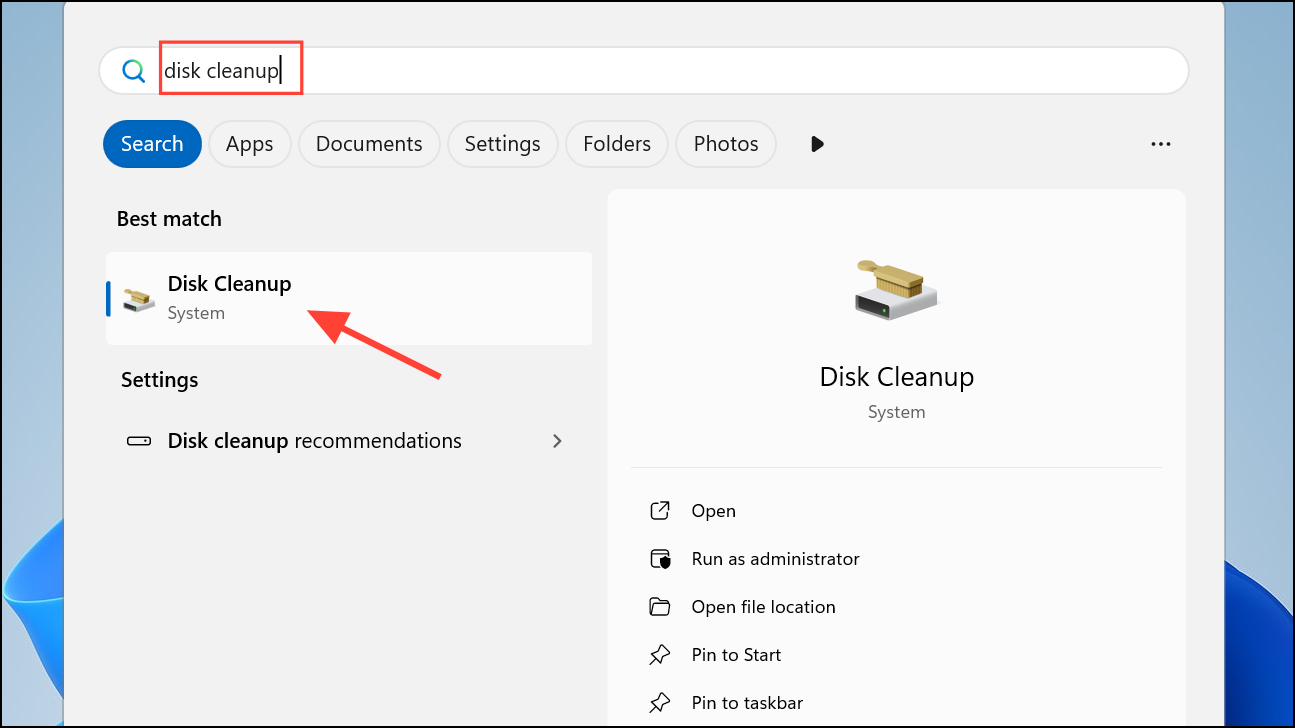
Task: Open the Disk Cleanup best match result
Action: pyautogui.click(x=349, y=298)
